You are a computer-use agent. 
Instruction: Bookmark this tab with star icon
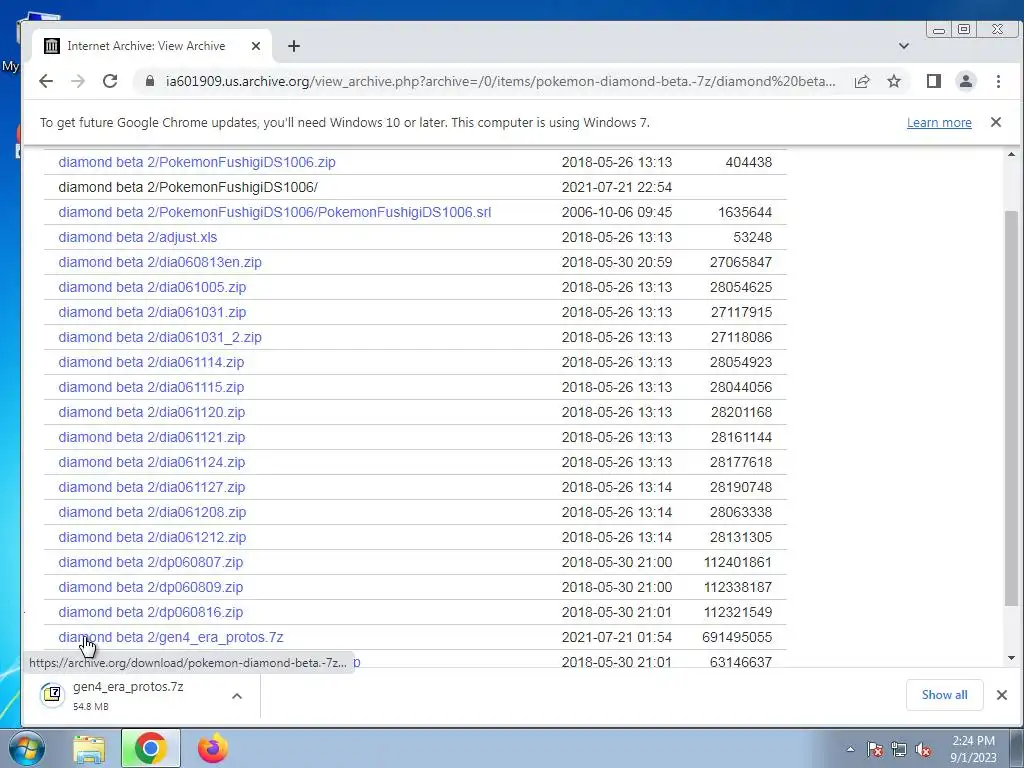pos(894,81)
